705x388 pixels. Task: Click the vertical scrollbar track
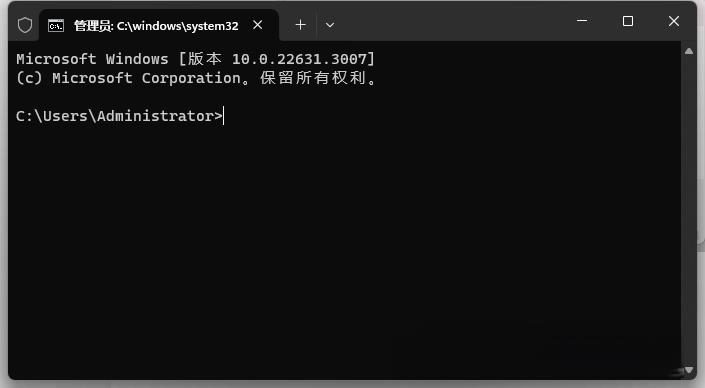[688, 210]
